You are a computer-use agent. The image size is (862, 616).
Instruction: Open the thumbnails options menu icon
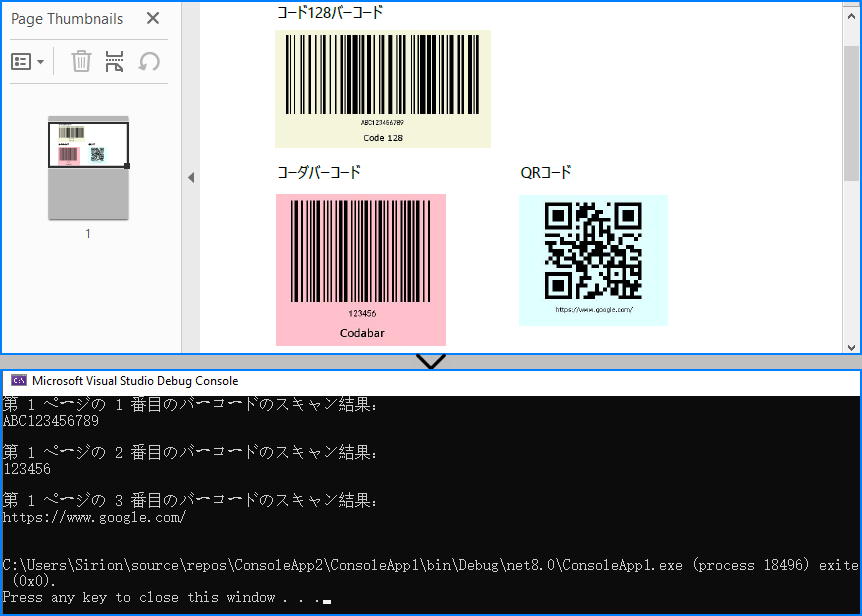pos(27,62)
